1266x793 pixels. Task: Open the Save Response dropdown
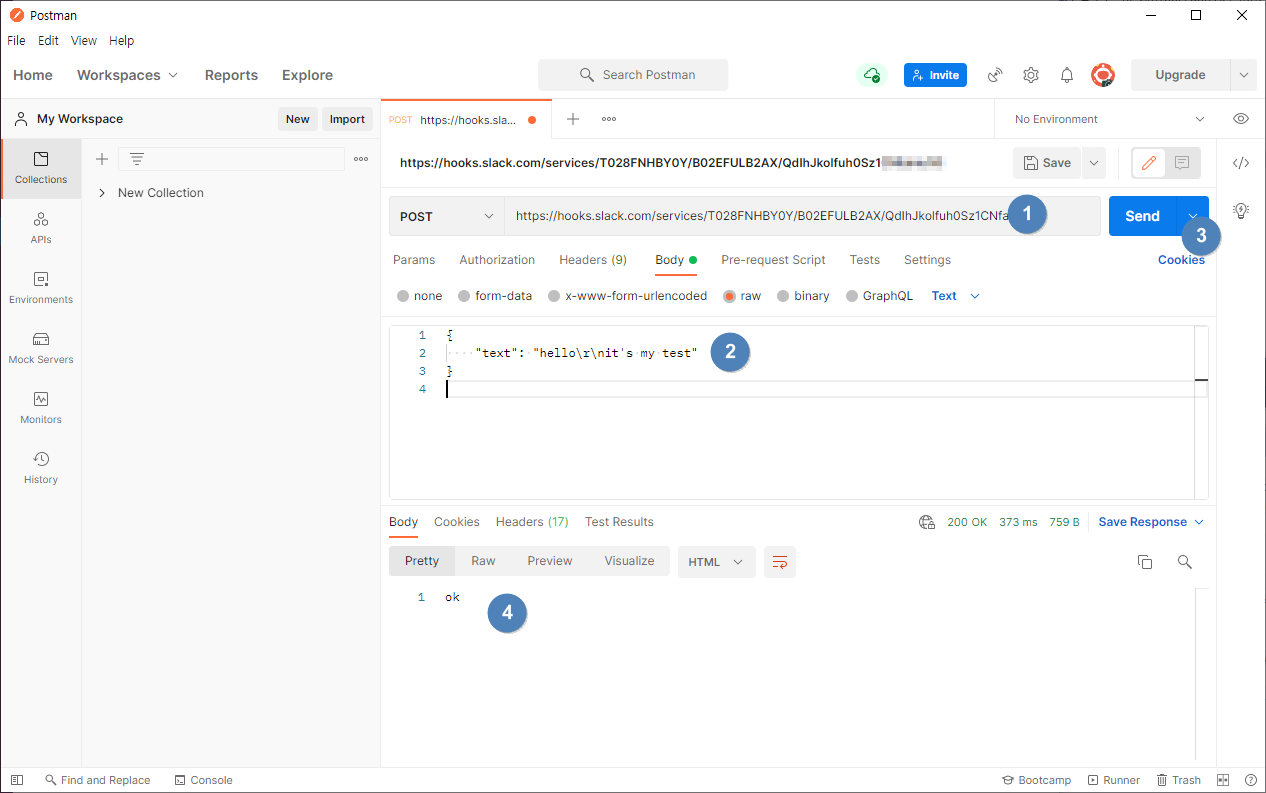(x=1151, y=522)
